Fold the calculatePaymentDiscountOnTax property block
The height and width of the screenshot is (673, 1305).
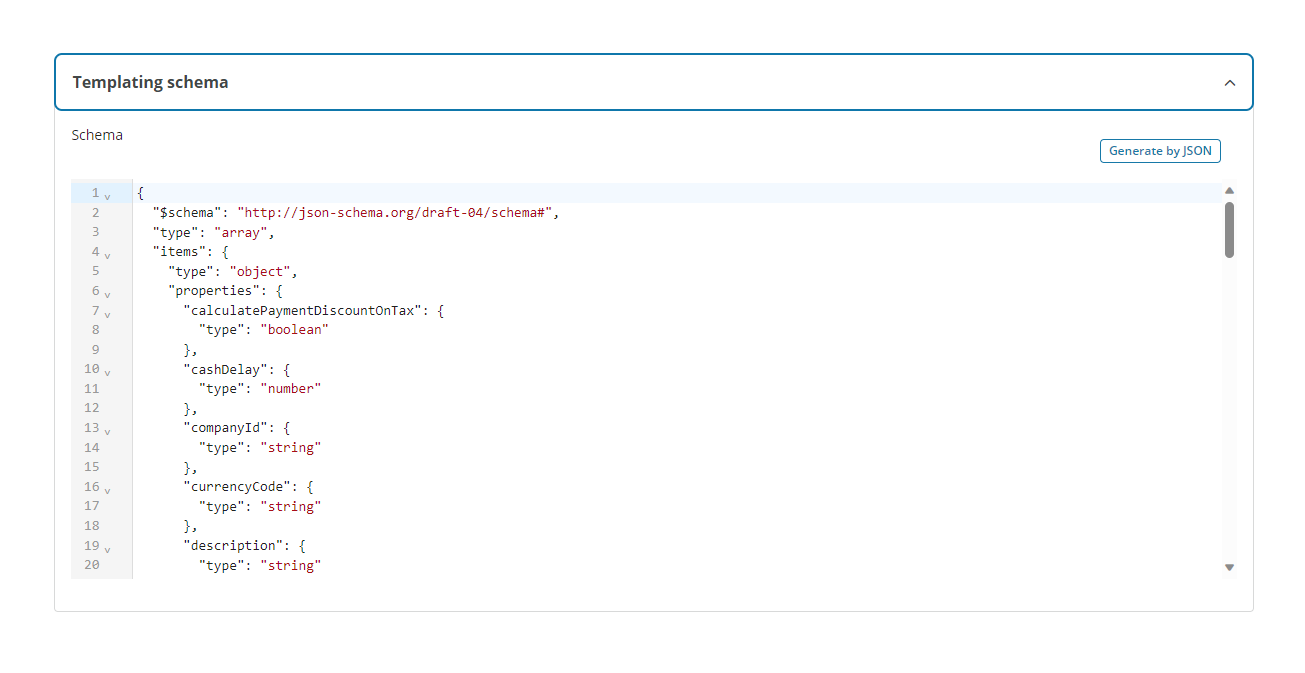click(107, 312)
